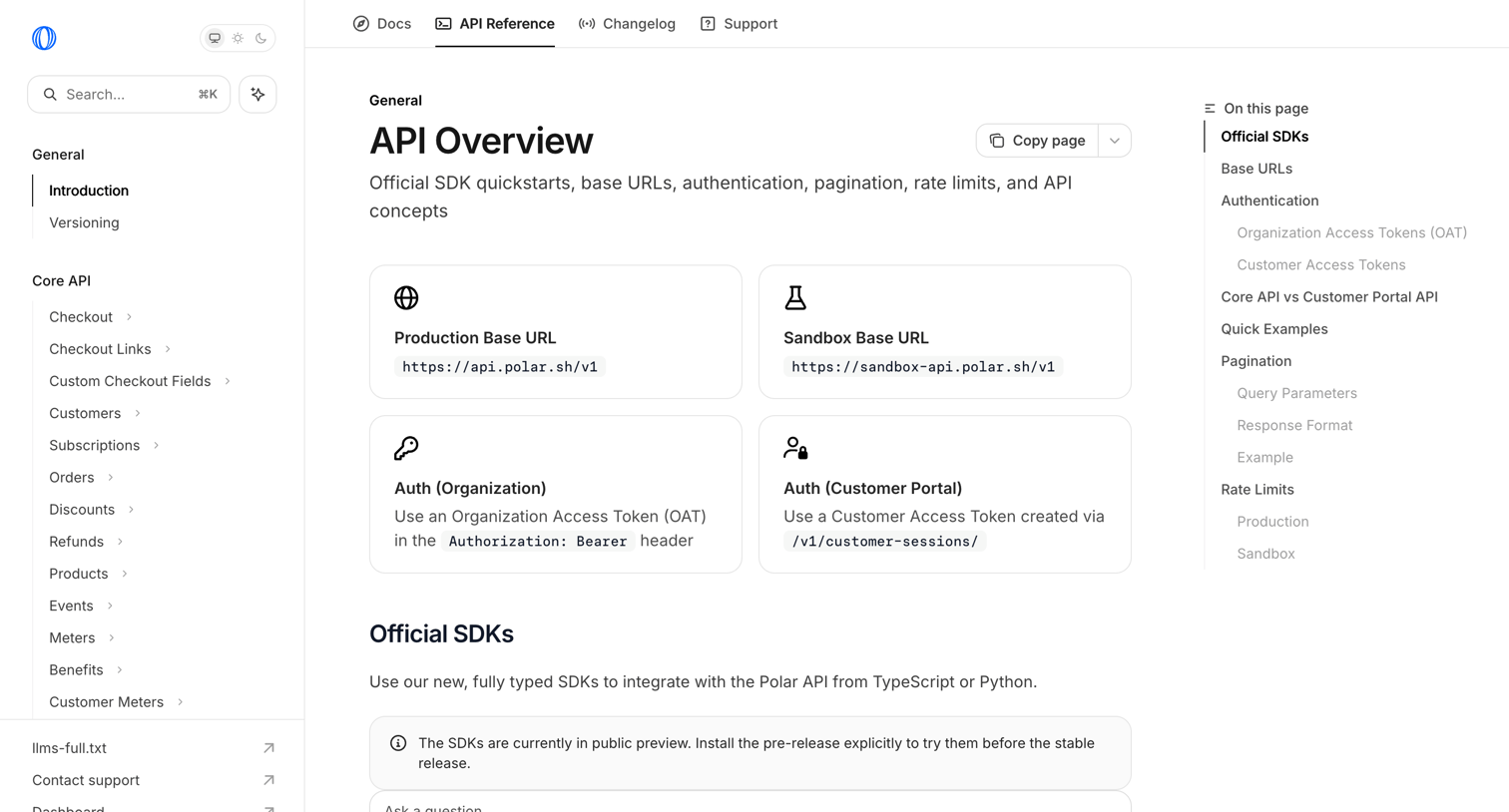Click the On this page list icon
Screen dimensions: 1509x812
pos(1210,109)
